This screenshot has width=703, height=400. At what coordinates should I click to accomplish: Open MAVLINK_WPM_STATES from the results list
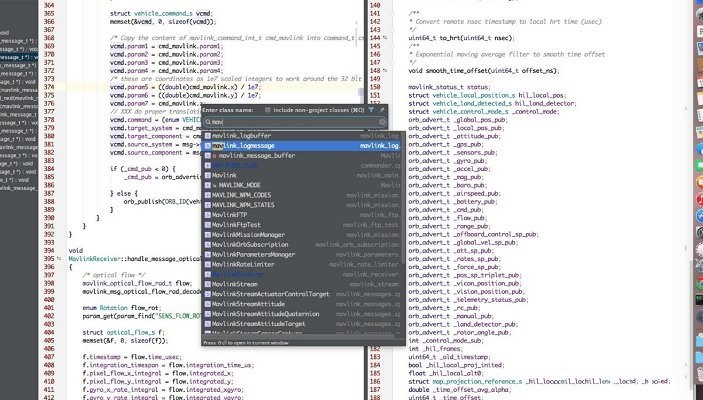[x=303, y=205]
